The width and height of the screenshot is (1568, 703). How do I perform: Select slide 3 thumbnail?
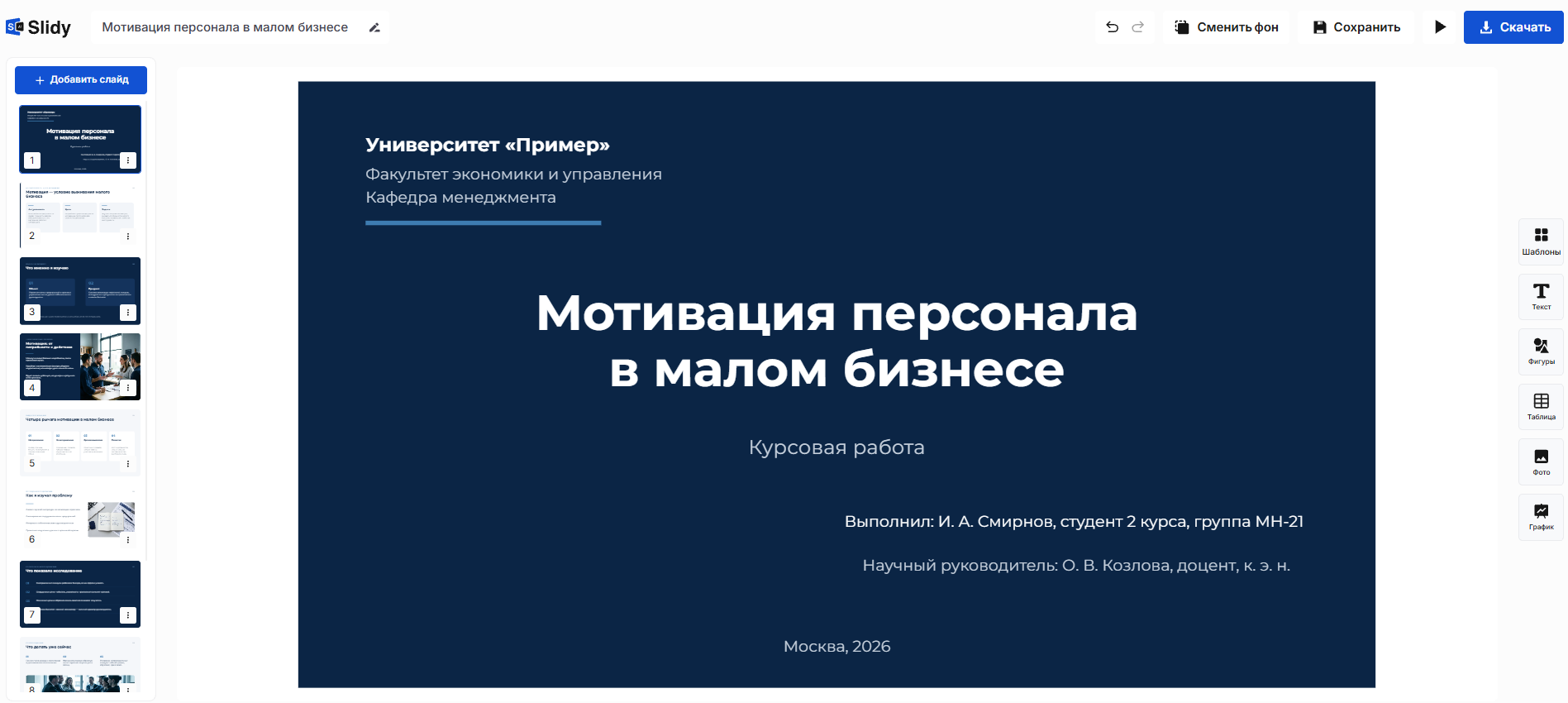coord(80,291)
